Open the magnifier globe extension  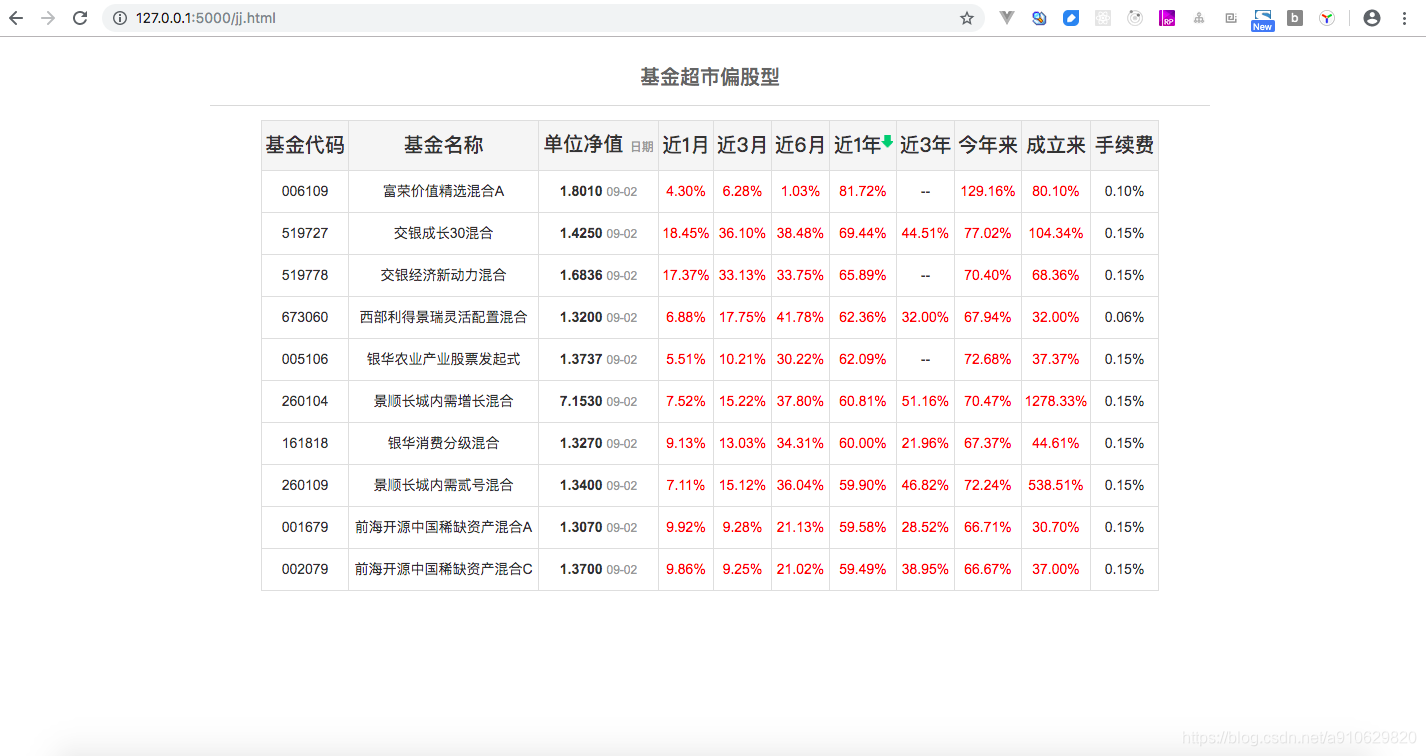pyautogui.click(x=1039, y=18)
